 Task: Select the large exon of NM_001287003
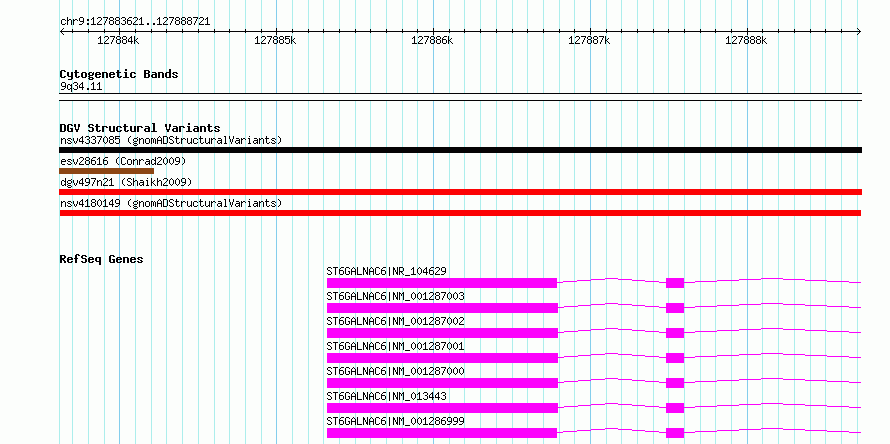click(x=442, y=308)
